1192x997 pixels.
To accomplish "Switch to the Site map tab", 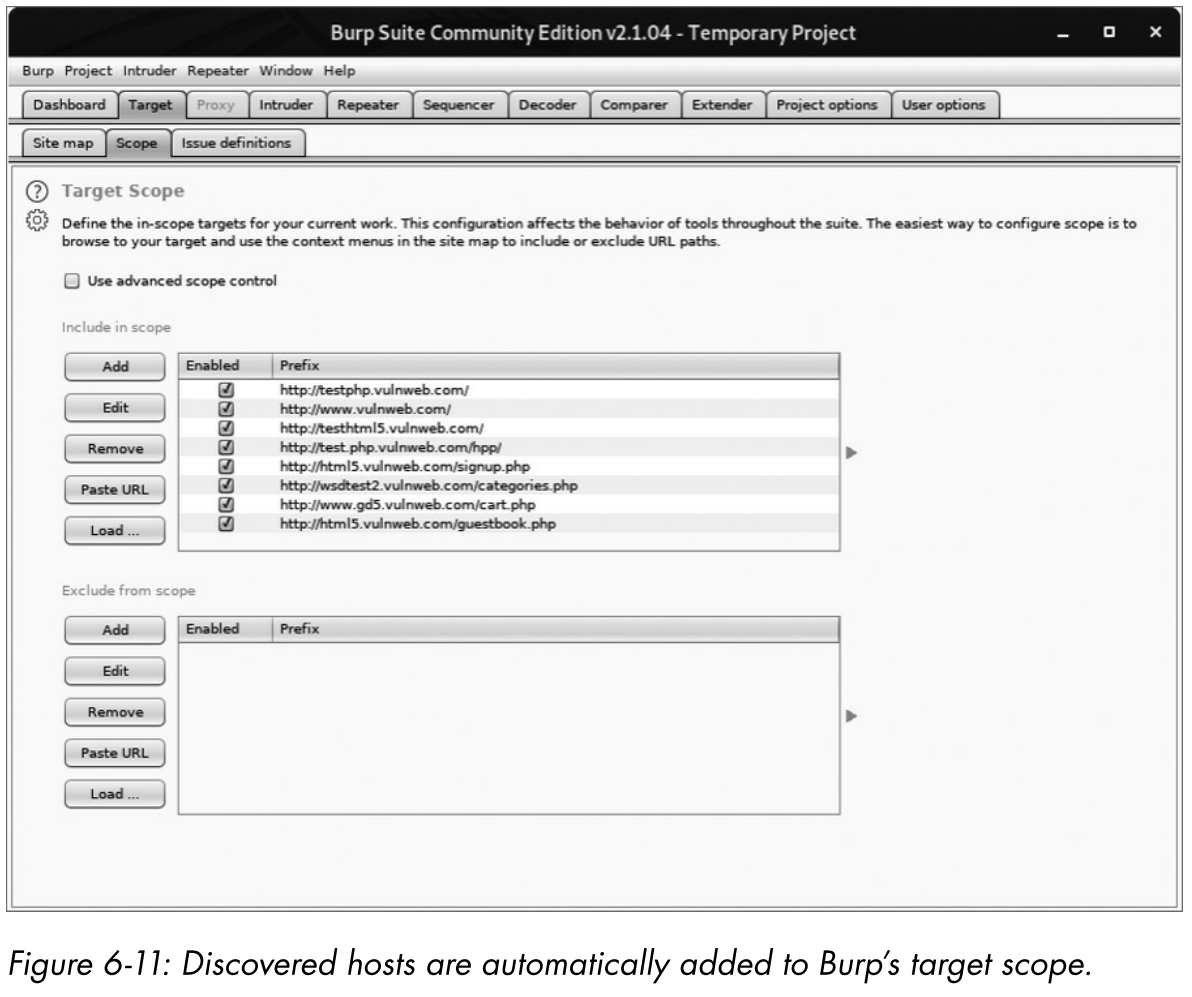I will tap(62, 143).
